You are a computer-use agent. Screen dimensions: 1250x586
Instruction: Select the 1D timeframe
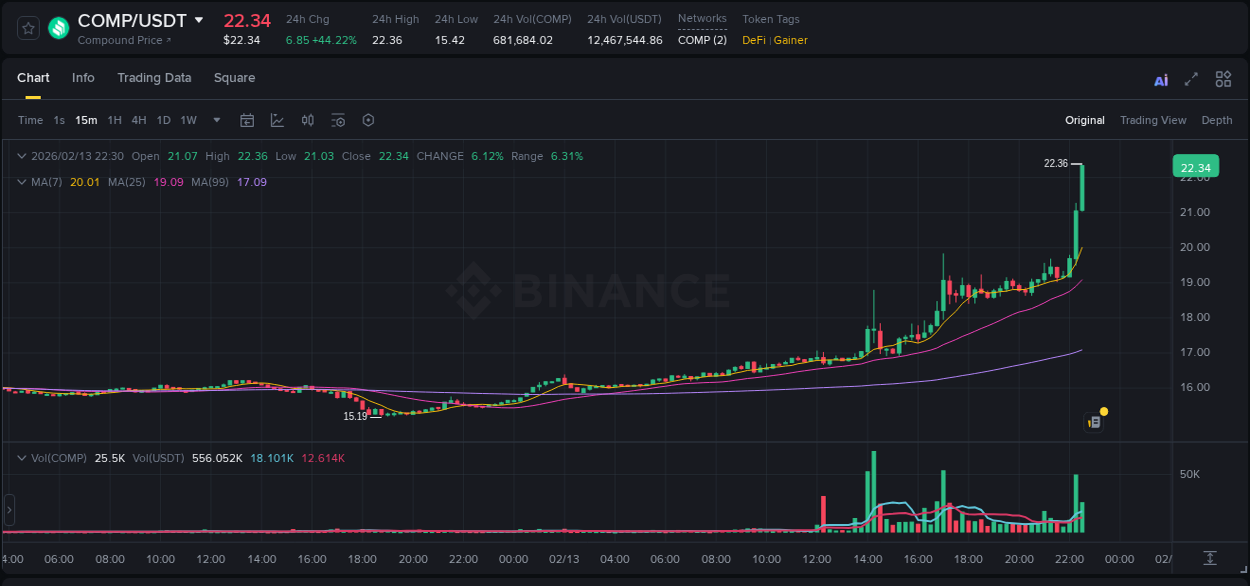pyautogui.click(x=163, y=120)
